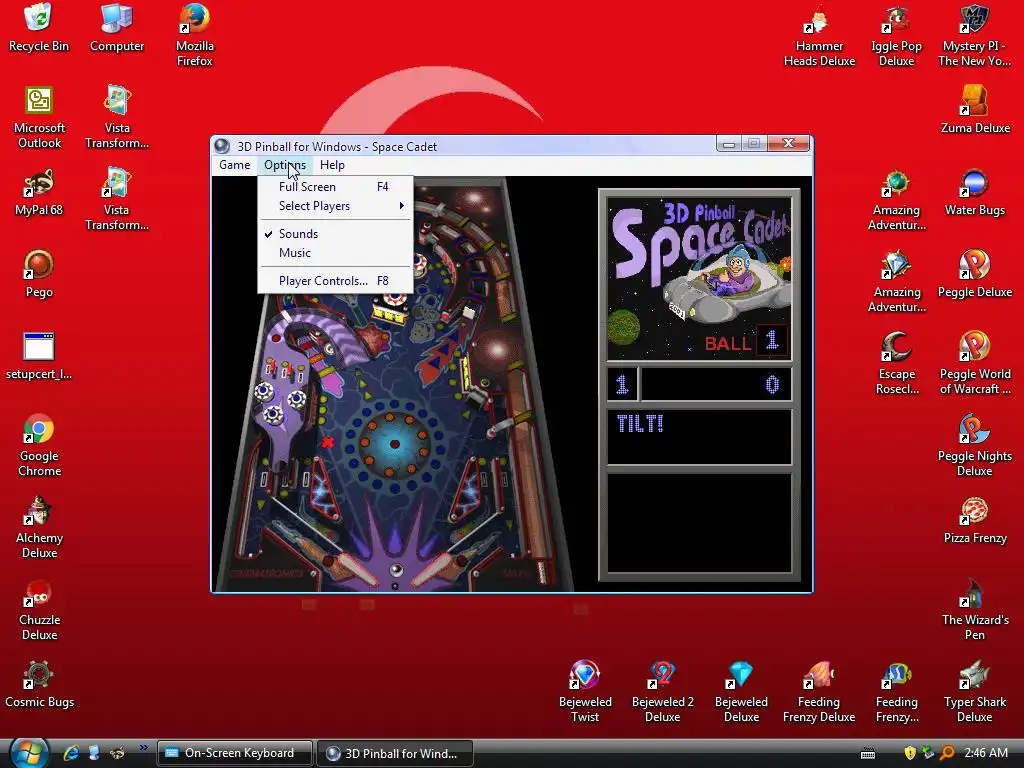The image size is (1024, 768).
Task: Click the security shield tray icon
Action: point(910,753)
